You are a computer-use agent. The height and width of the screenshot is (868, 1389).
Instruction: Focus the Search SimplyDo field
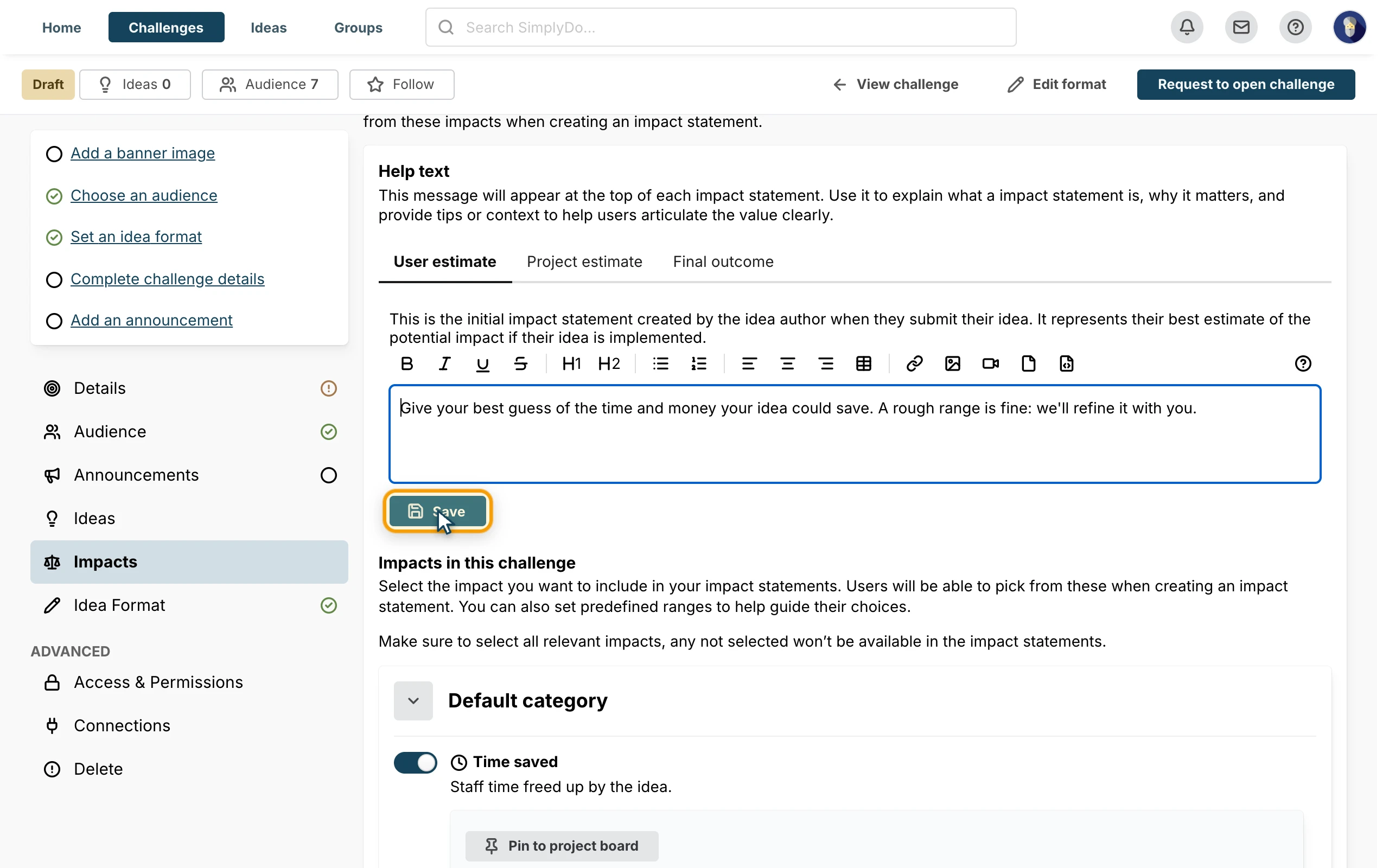coord(721,27)
